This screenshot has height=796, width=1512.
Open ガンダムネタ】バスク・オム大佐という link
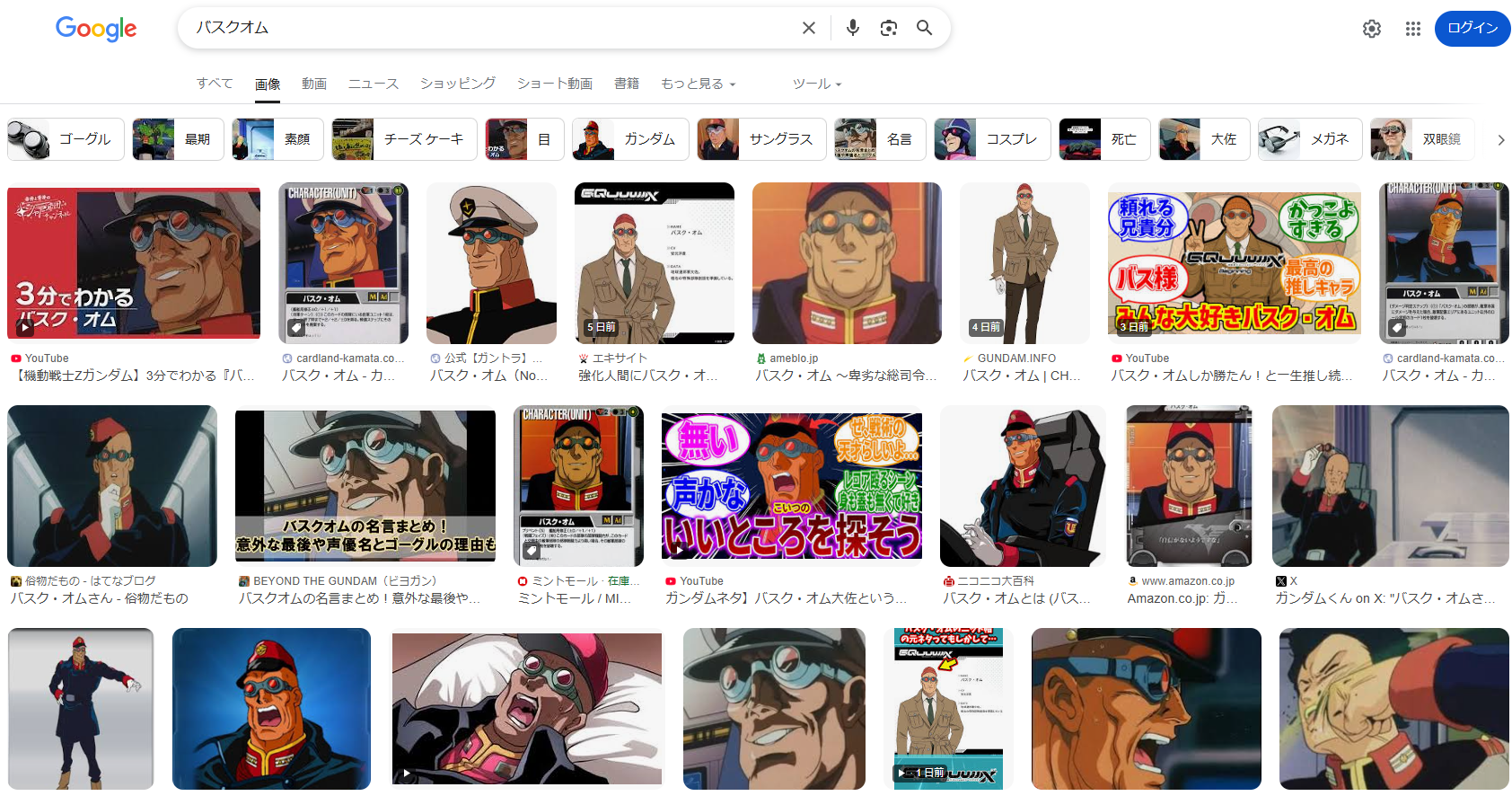tap(786, 598)
